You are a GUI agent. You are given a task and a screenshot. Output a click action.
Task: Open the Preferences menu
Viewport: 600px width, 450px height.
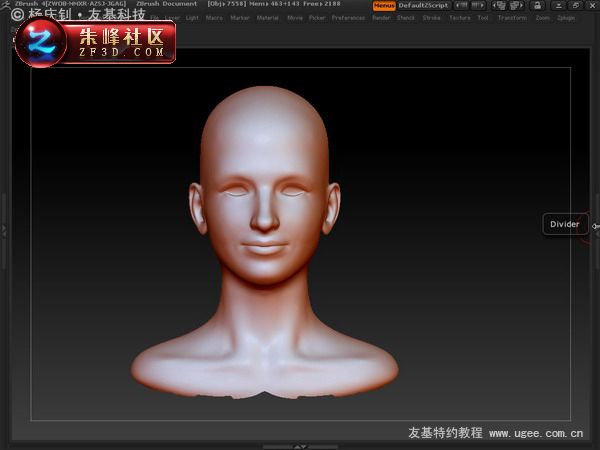pos(349,18)
